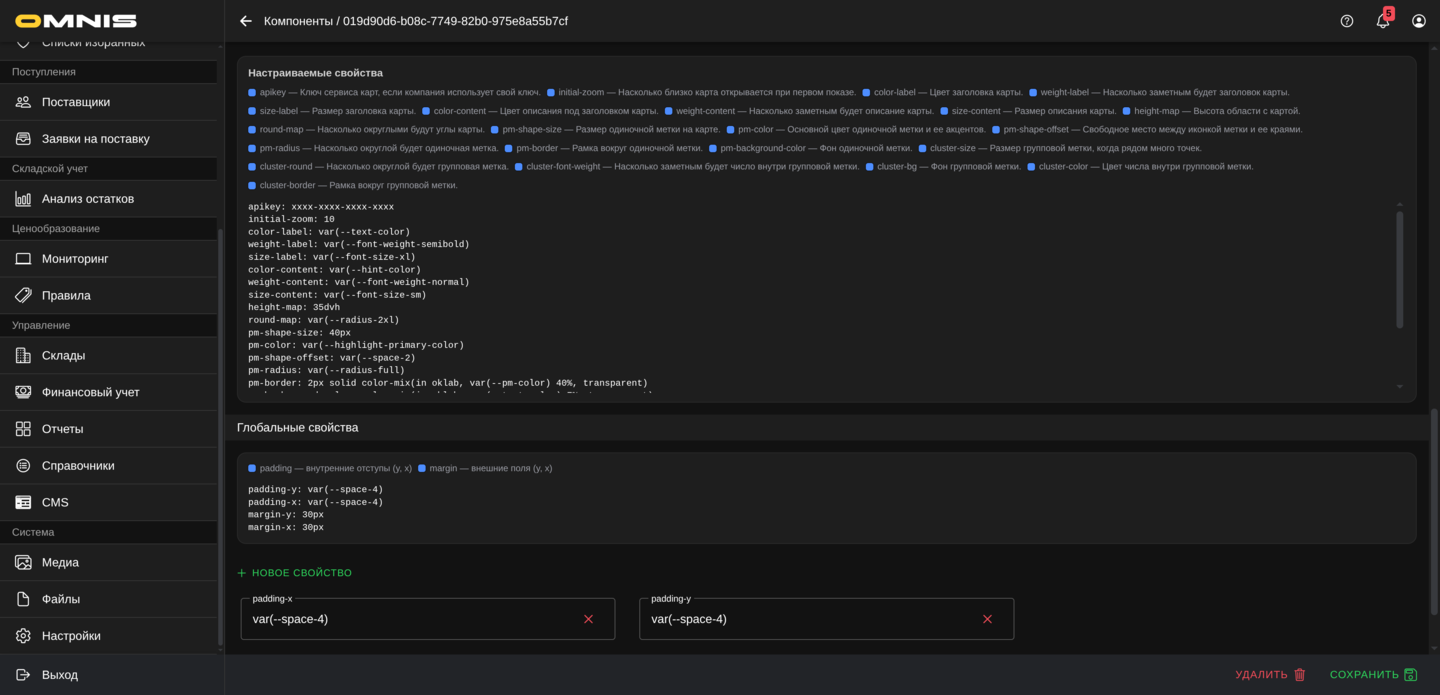Remove the padding-y property with red X

click(x=988, y=619)
